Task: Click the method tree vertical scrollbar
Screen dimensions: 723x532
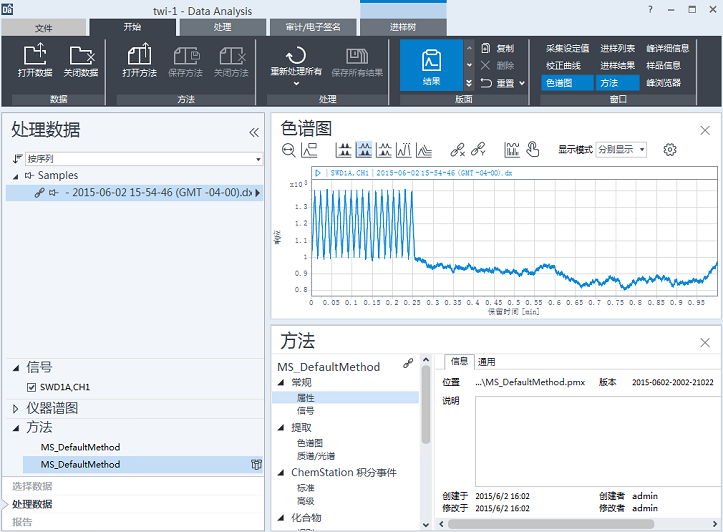Action: tap(426, 404)
